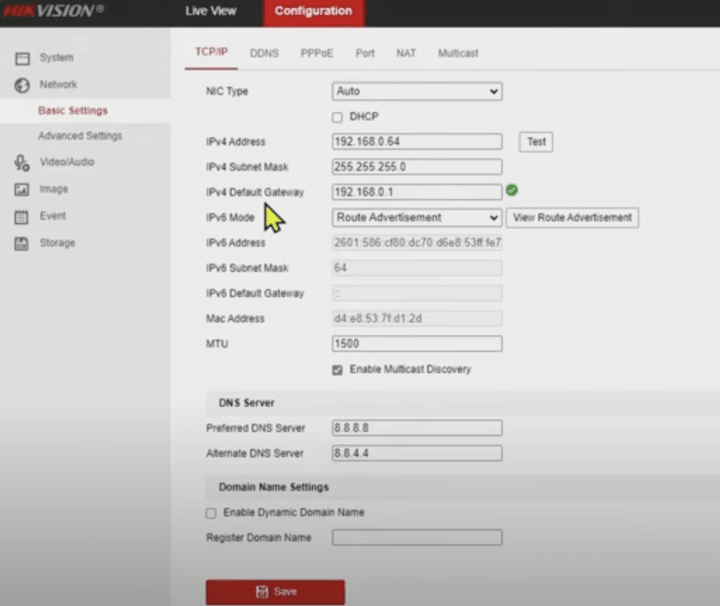Open the NIC Type dropdown

pos(416,91)
